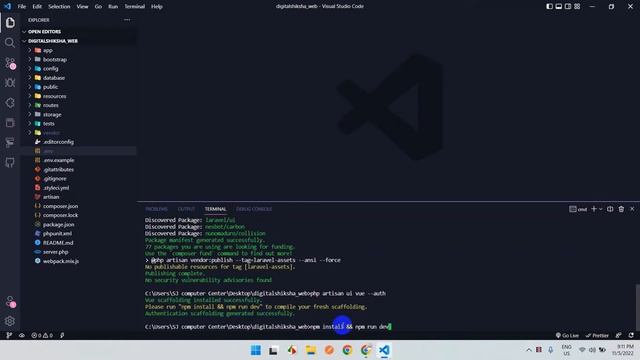640x360 pixels.
Task: Toggle secondary sidebar layout icon
Action: (x=568, y=7)
